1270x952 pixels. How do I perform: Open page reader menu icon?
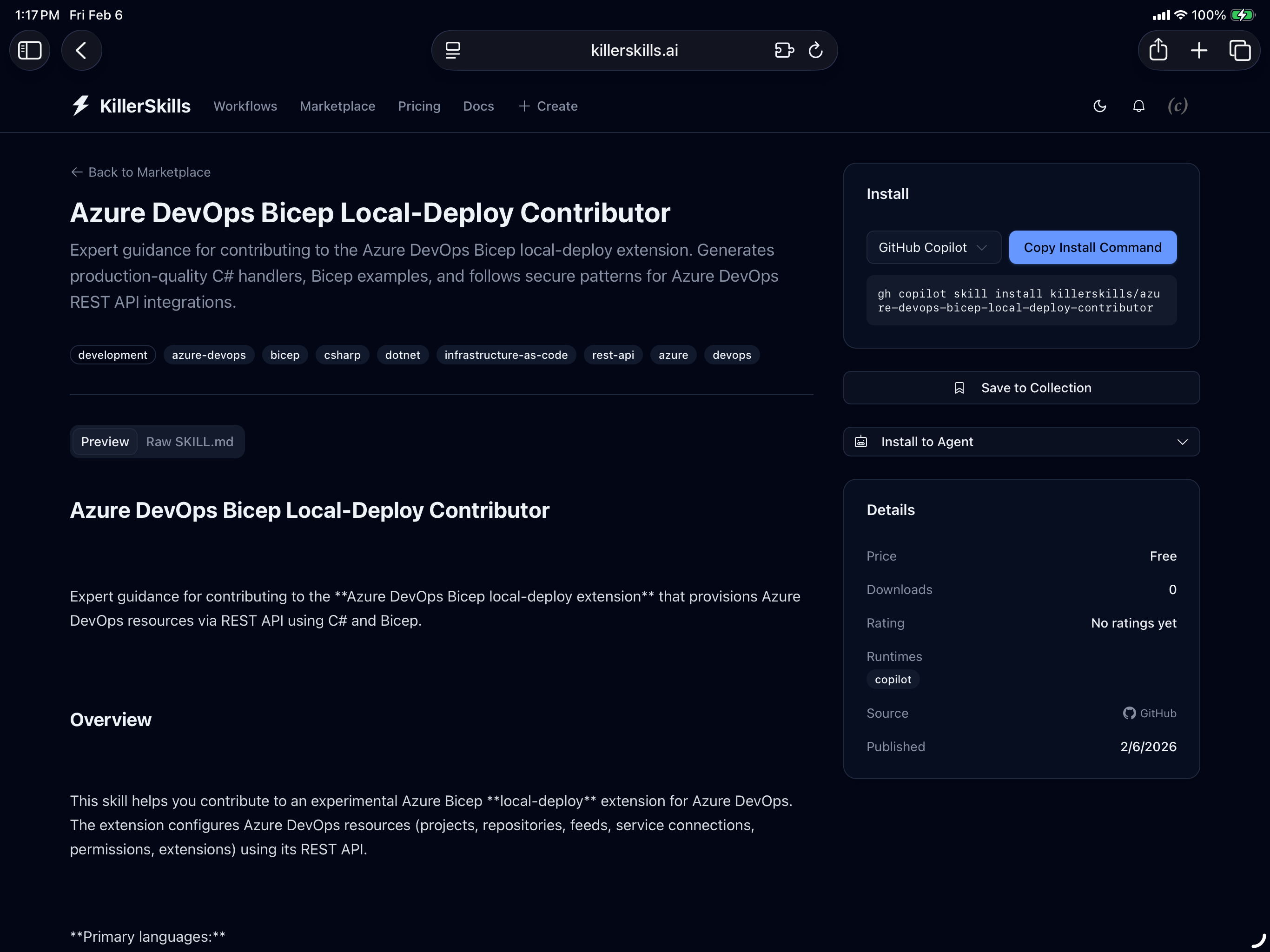[x=453, y=51]
